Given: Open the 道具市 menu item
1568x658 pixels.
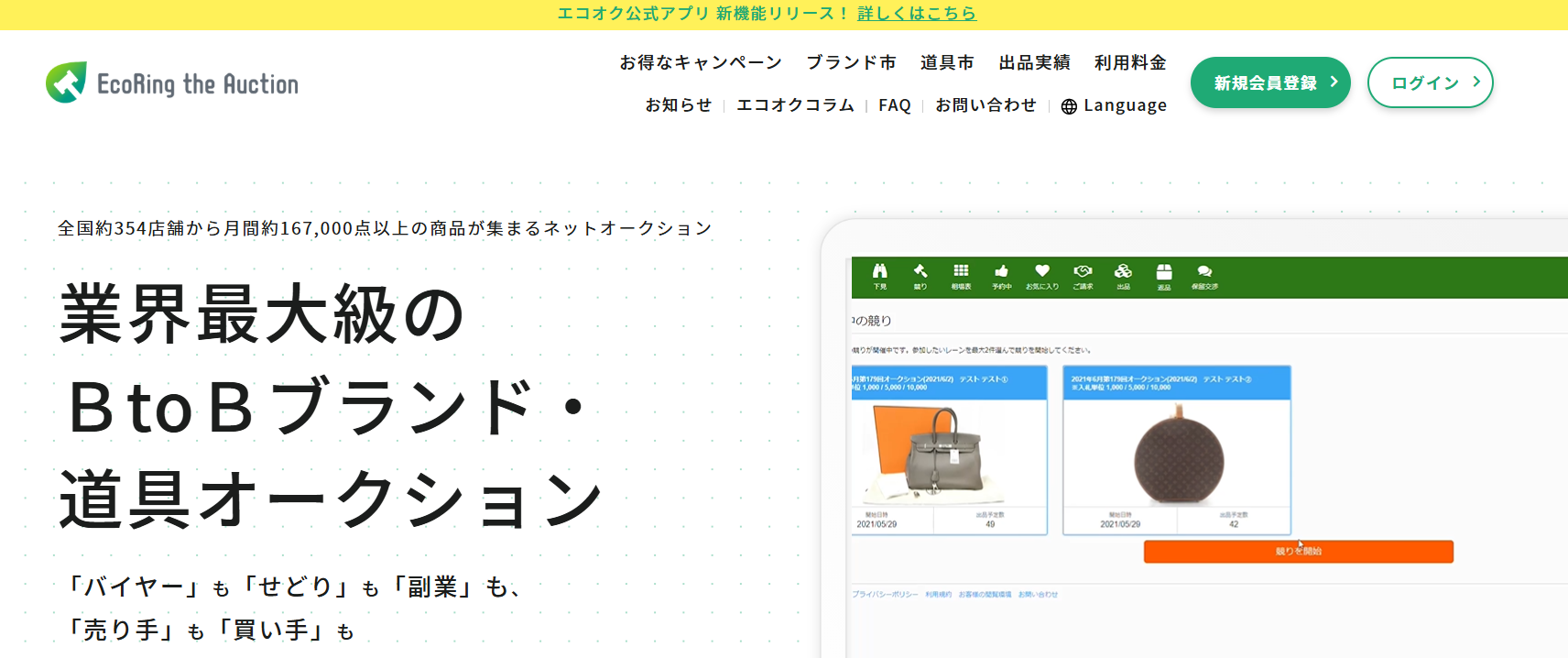Looking at the screenshot, I should point(947,62).
